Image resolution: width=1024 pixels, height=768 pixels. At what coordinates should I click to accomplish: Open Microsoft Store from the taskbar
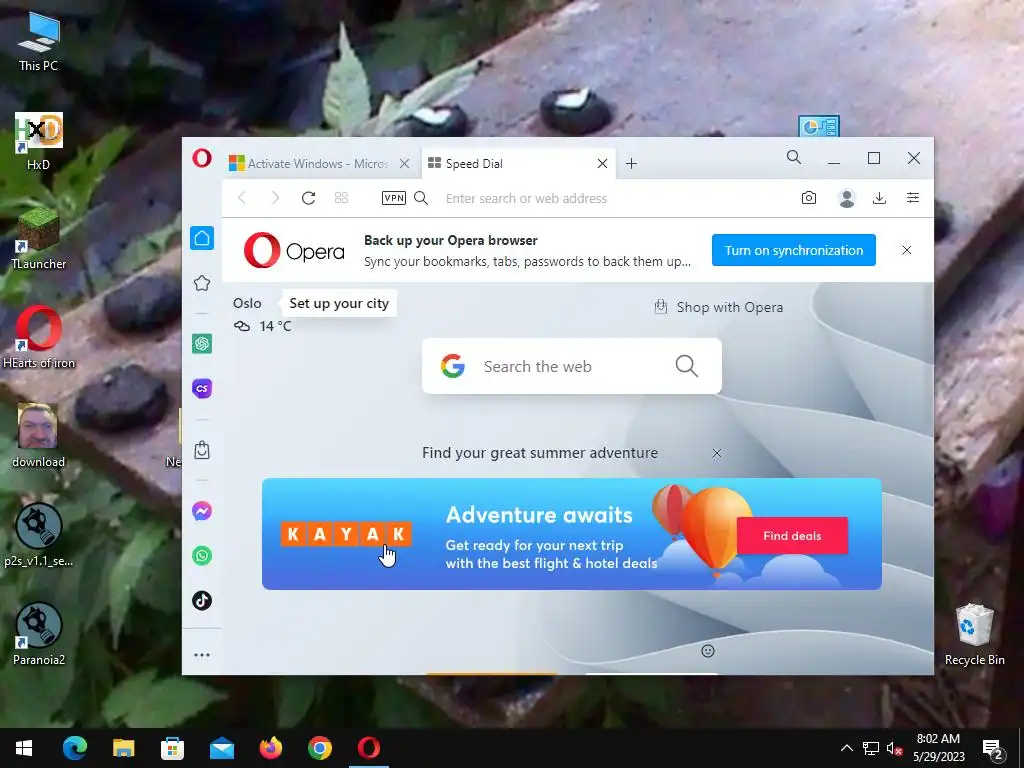pyautogui.click(x=172, y=748)
